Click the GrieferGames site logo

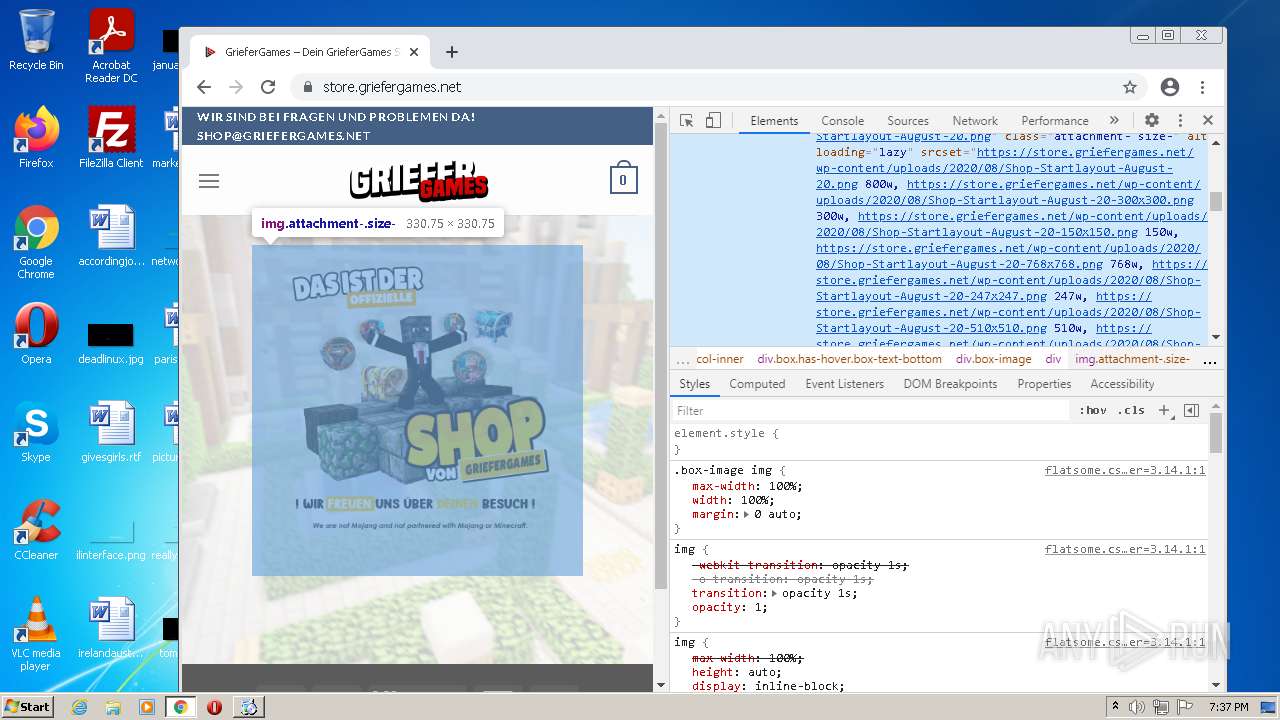pos(418,181)
